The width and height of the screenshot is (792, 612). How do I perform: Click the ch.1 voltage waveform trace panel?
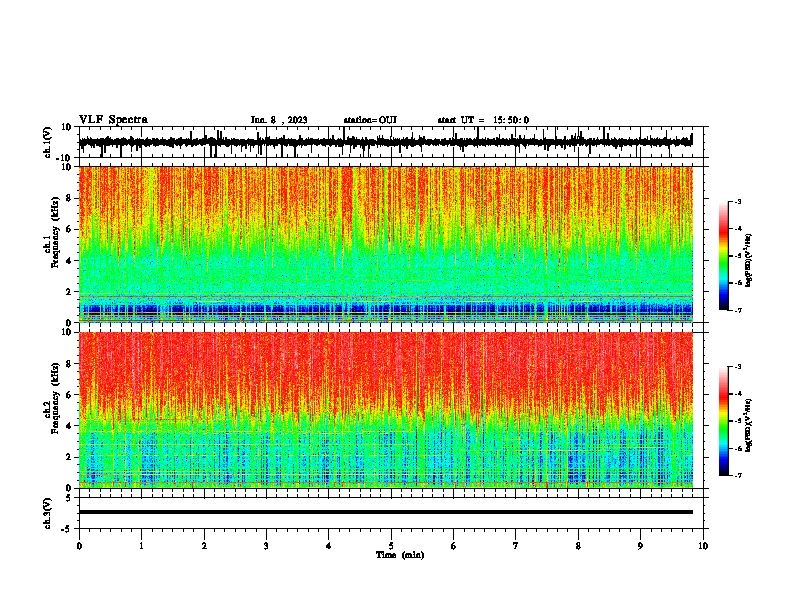[x=391, y=142]
